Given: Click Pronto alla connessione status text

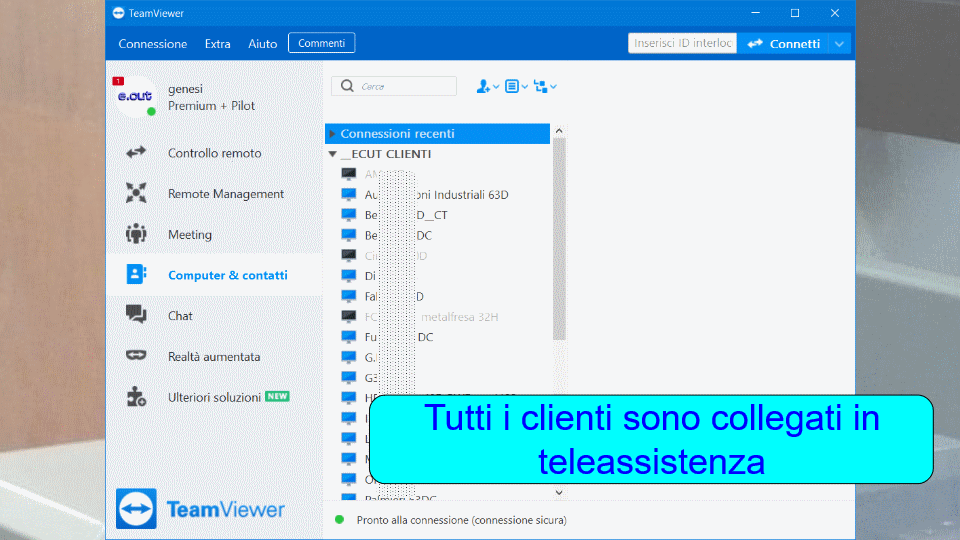Looking at the screenshot, I should tap(462, 520).
